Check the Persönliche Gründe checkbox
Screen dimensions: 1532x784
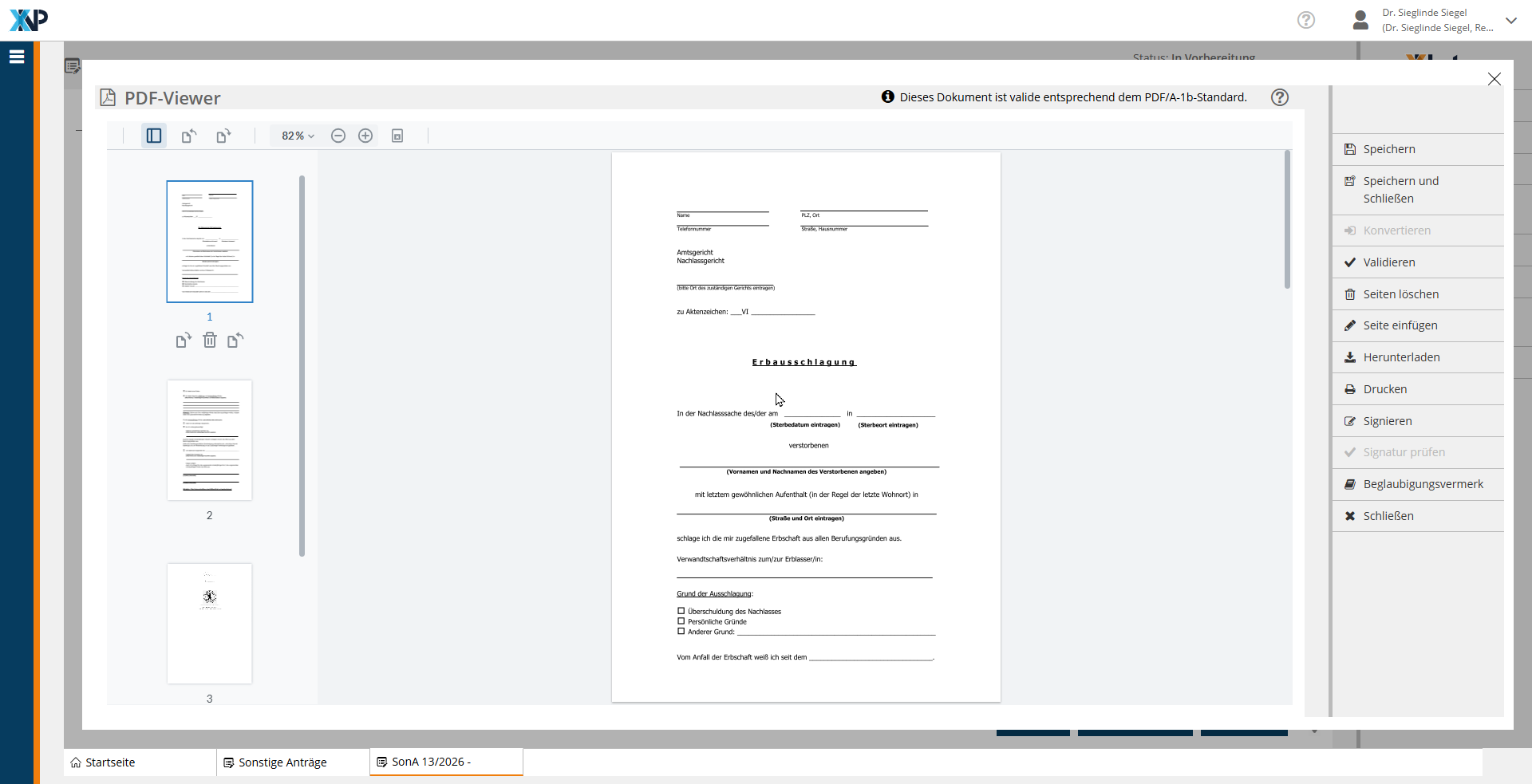pos(681,621)
